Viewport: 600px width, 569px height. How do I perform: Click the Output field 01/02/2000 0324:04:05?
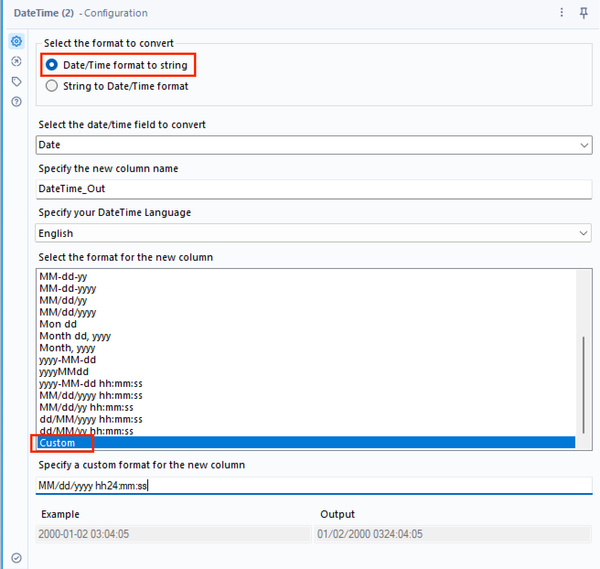453,534
